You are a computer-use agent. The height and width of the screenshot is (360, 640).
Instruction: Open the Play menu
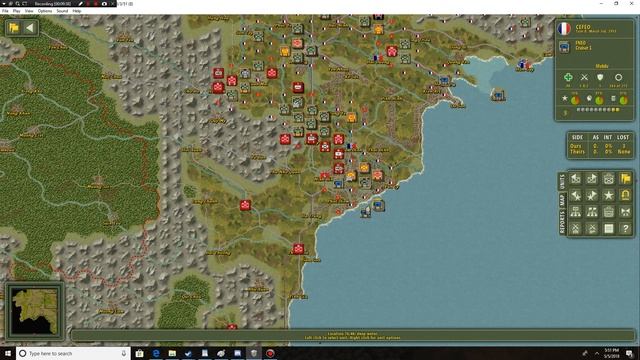(x=16, y=11)
